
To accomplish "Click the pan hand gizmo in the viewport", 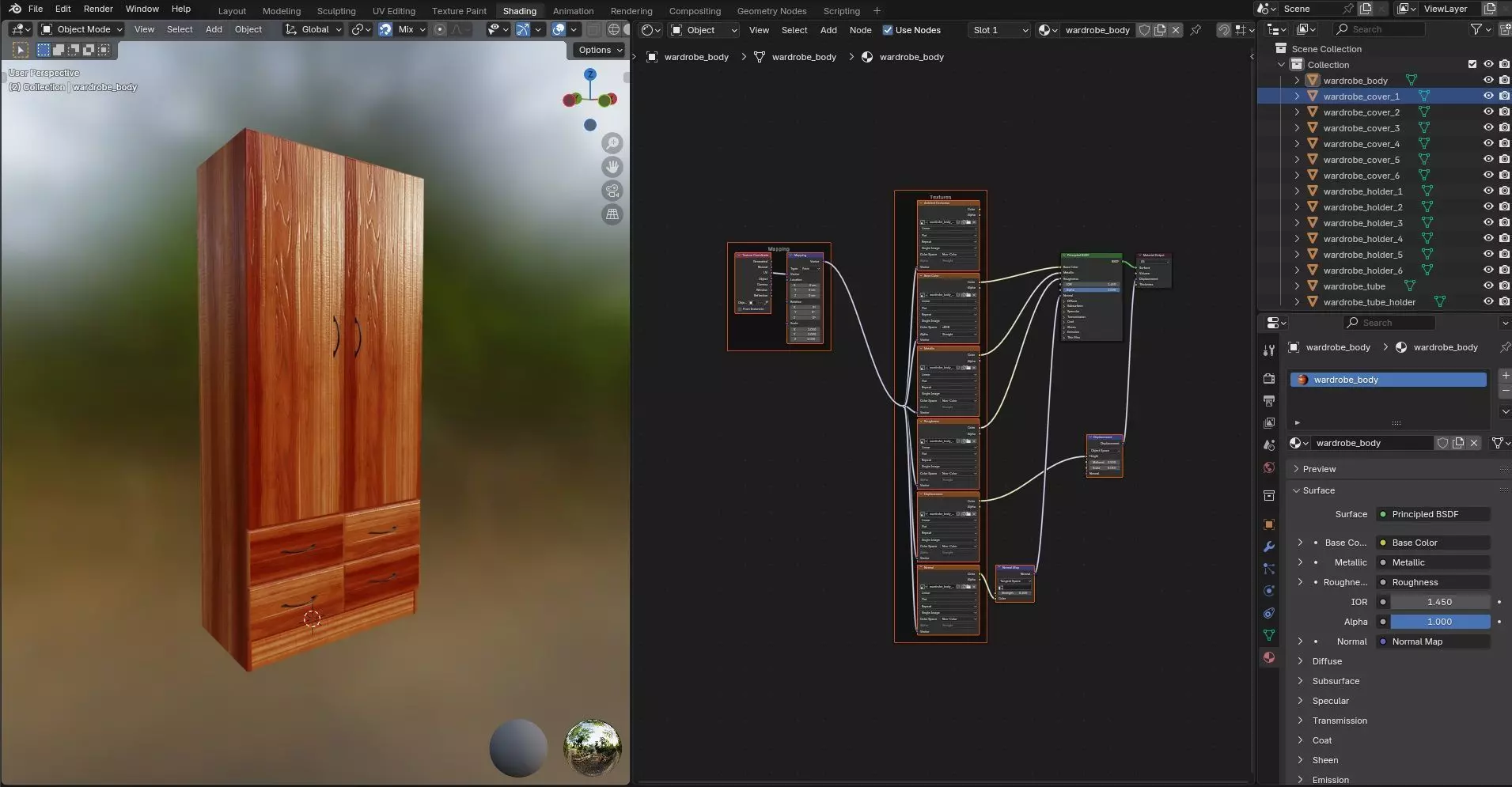I will 612,167.
